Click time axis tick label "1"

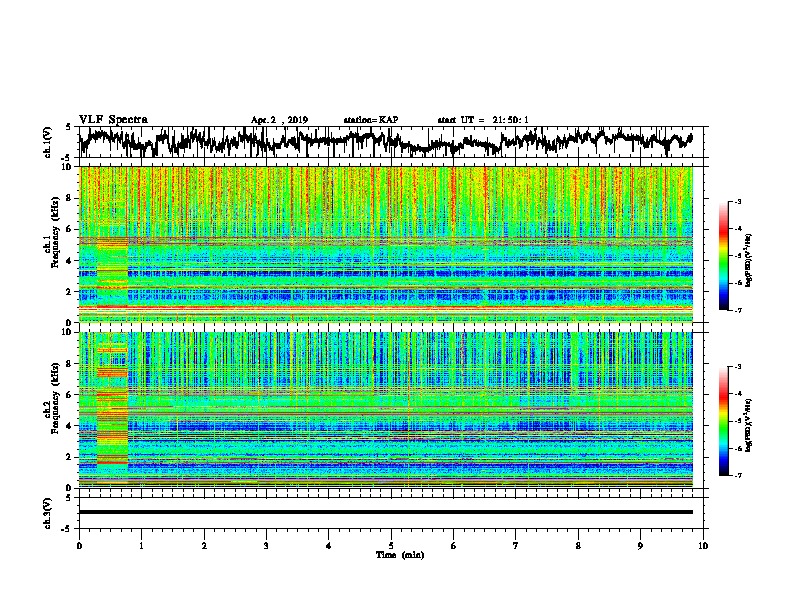pyautogui.click(x=141, y=545)
